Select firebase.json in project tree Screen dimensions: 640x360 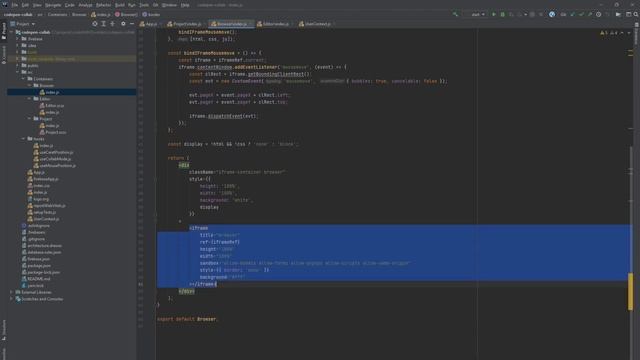pos(38,259)
